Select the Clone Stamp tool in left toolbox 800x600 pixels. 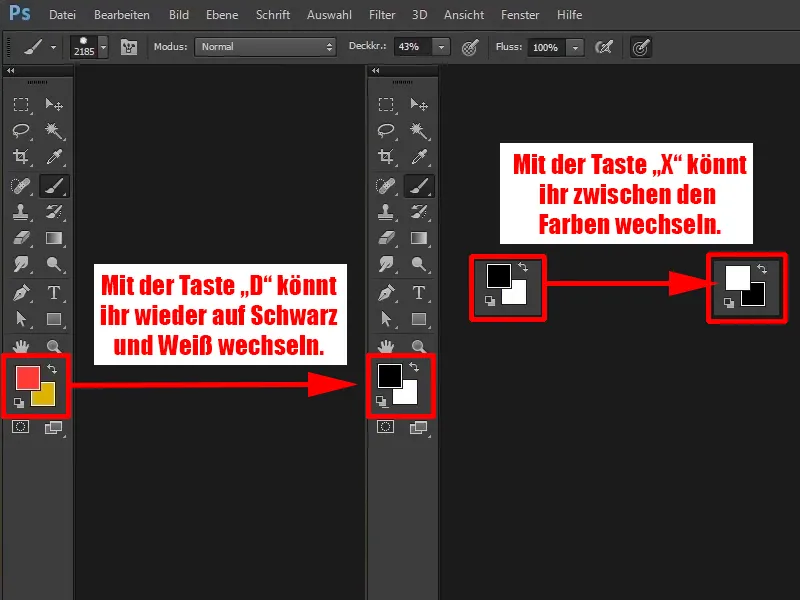[21, 212]
